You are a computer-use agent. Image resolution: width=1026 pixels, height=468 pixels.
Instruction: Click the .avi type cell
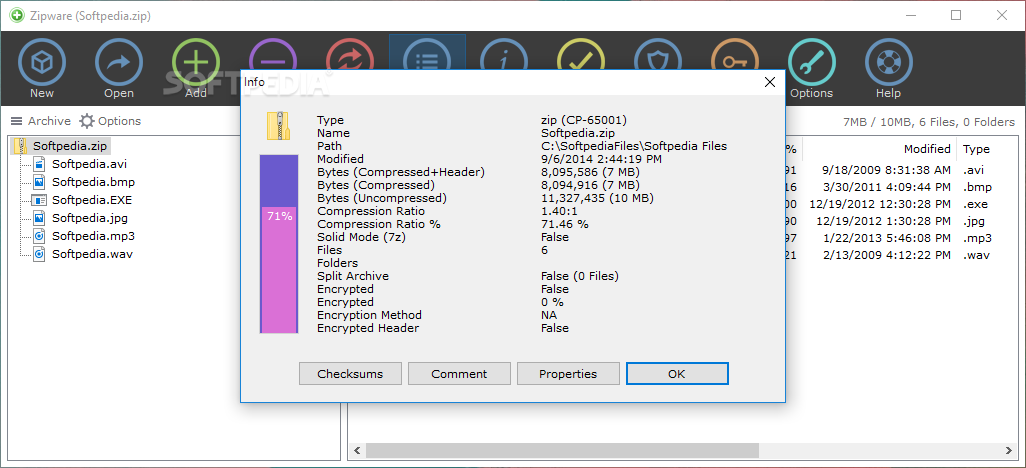point(973,170)
